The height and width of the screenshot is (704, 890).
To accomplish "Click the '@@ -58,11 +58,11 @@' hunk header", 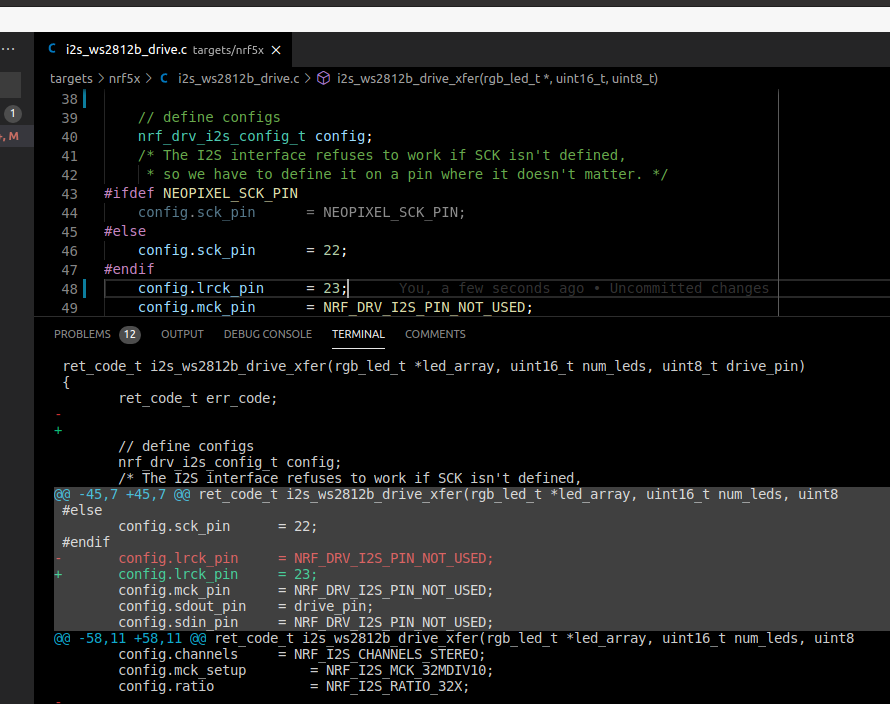I will [130, 639].
